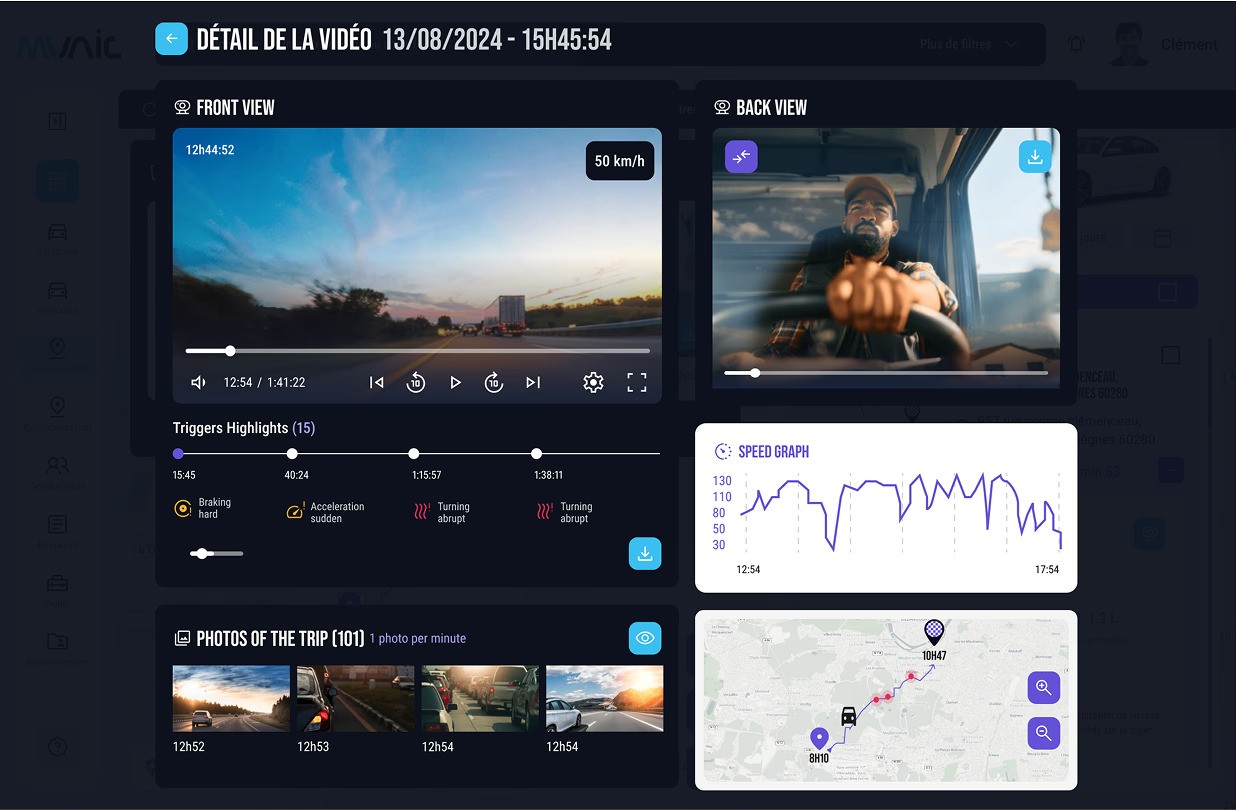The width and height of the screenshot is (1236, 810).
Task: Show trip photos with the eye button
Action: coord(645,638)
